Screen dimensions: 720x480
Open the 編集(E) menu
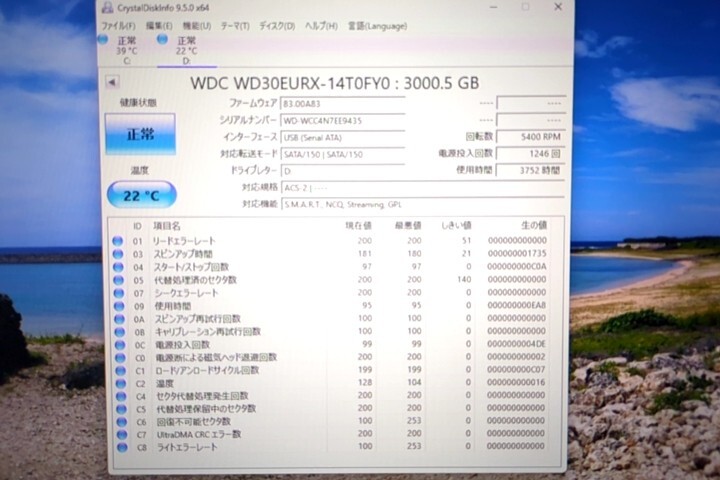[x=159, y=26]
